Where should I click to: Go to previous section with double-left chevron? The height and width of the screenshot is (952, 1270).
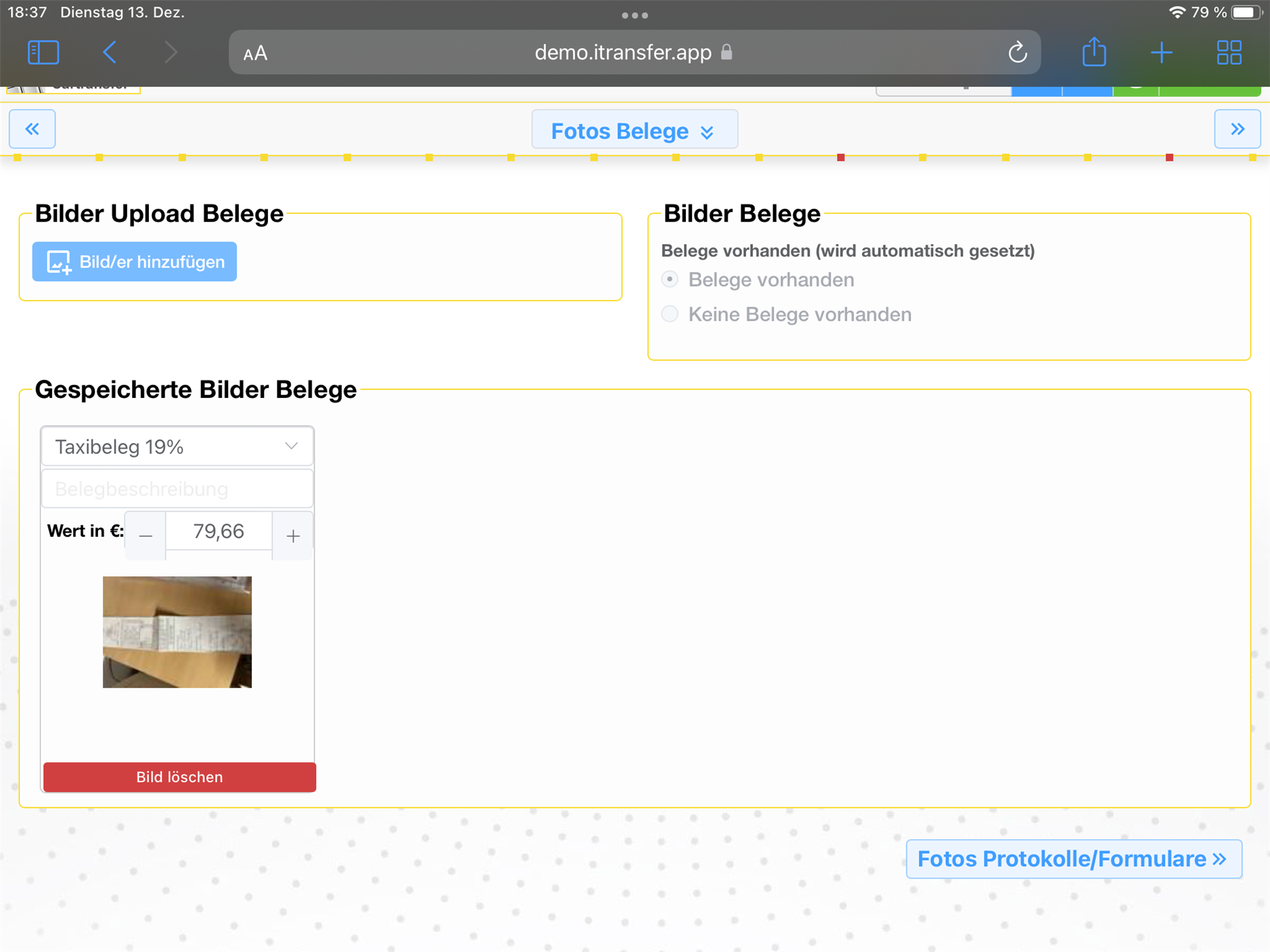[x=32, y=129]
